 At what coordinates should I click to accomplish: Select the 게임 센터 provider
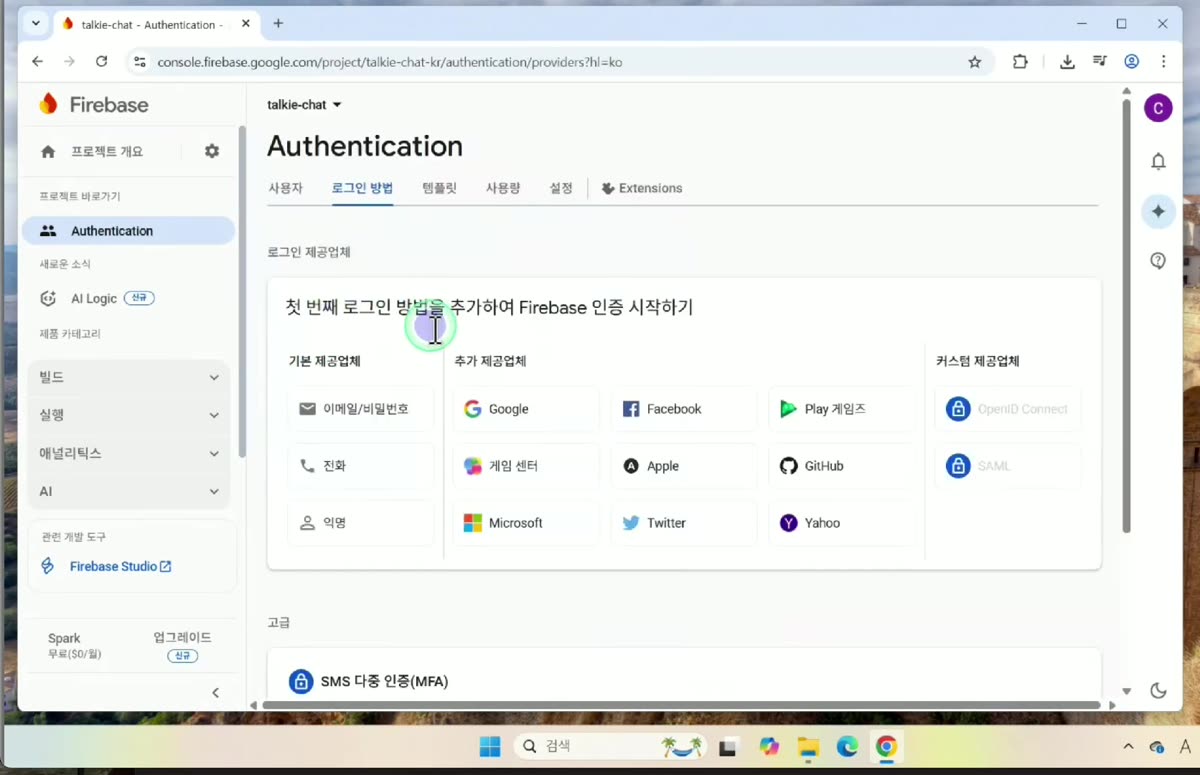[525, 466]
